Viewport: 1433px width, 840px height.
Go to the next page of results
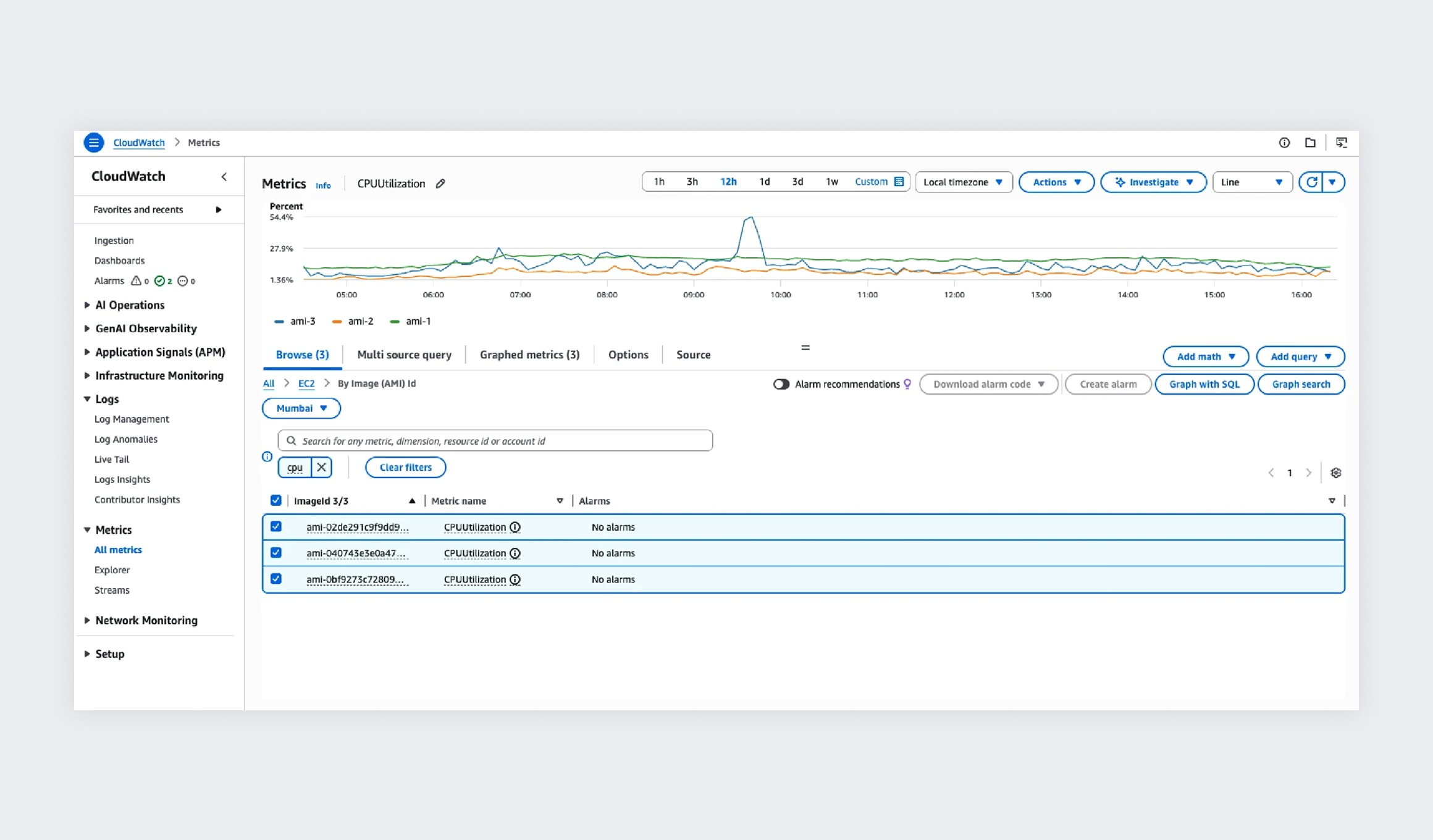[x=1308, y=473]
